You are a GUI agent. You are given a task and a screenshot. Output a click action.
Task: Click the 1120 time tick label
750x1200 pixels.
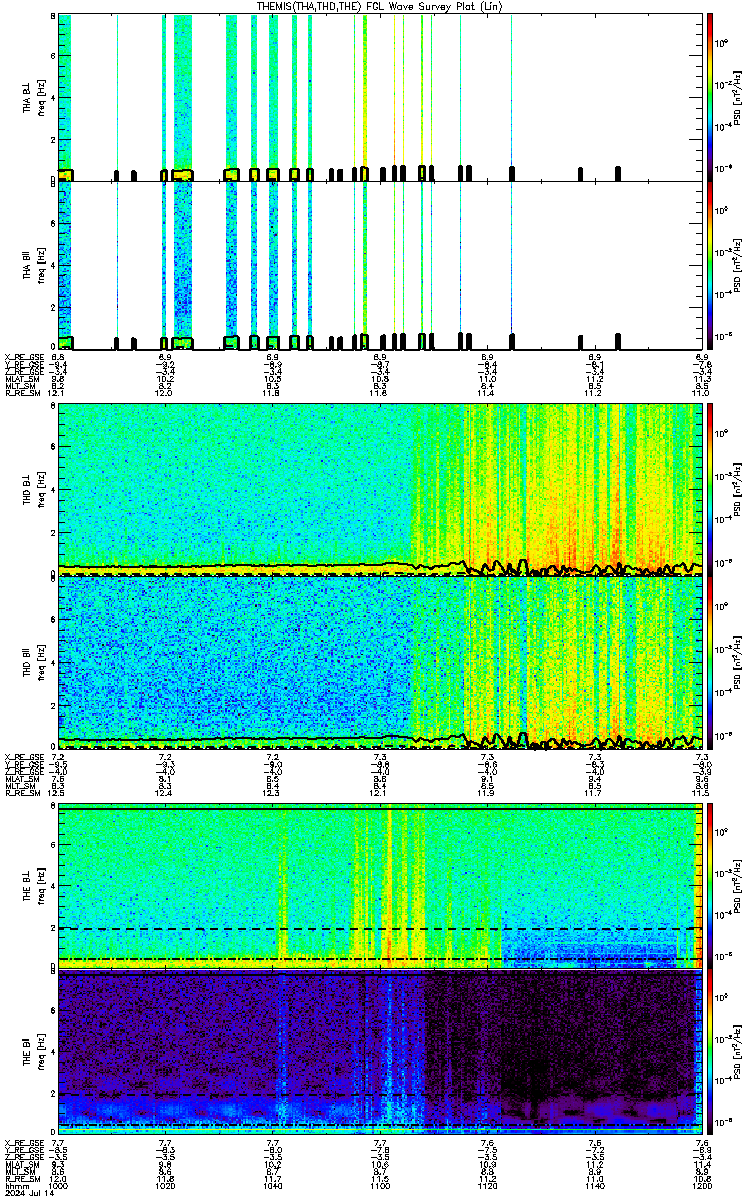pyautogui.click(x=487, y=1187)
